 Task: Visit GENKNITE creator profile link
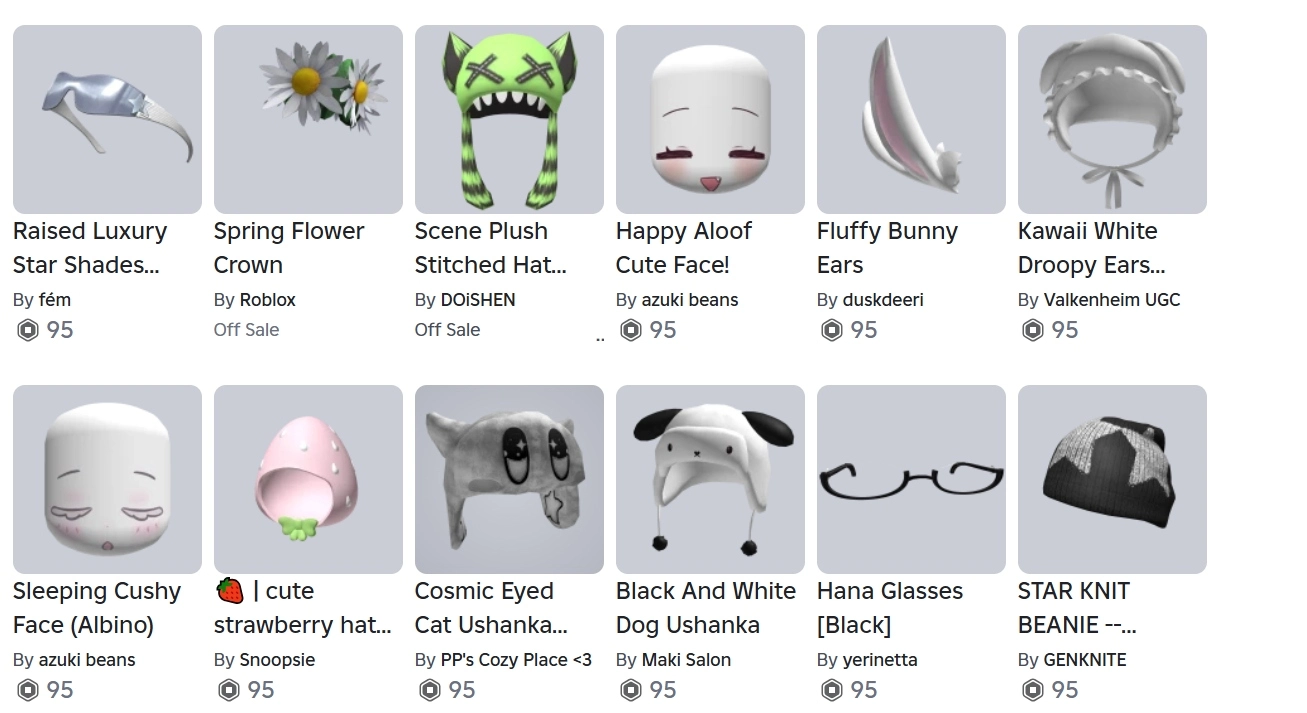(1085, 659)
